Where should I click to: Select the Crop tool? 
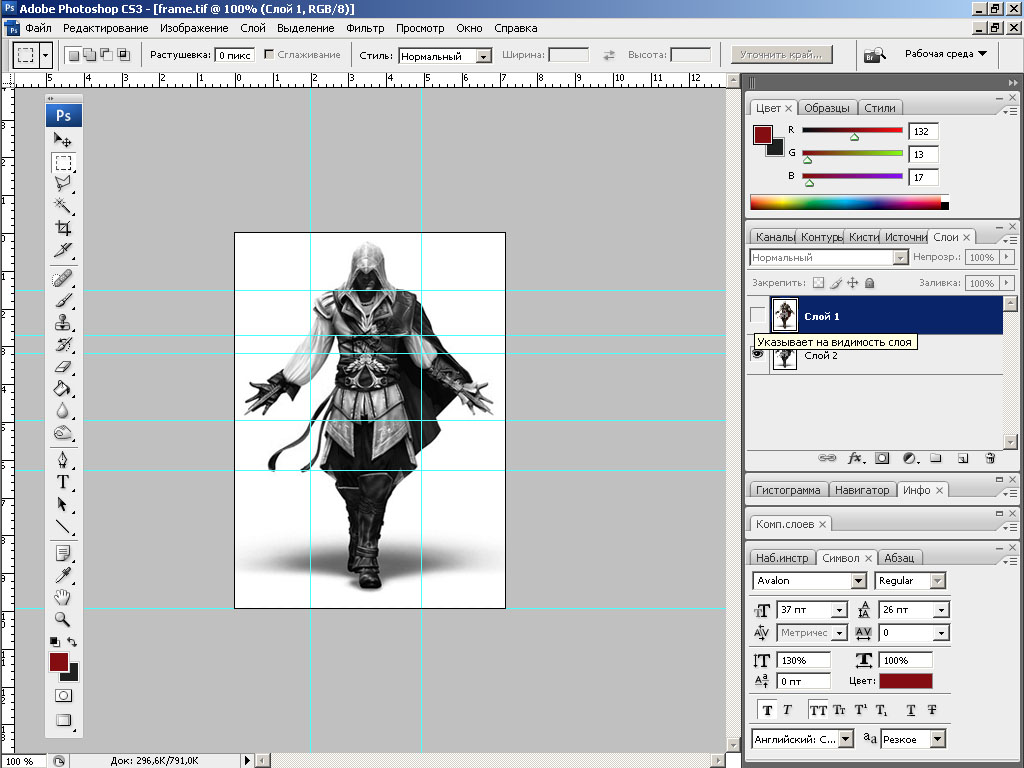coord(63,228)
